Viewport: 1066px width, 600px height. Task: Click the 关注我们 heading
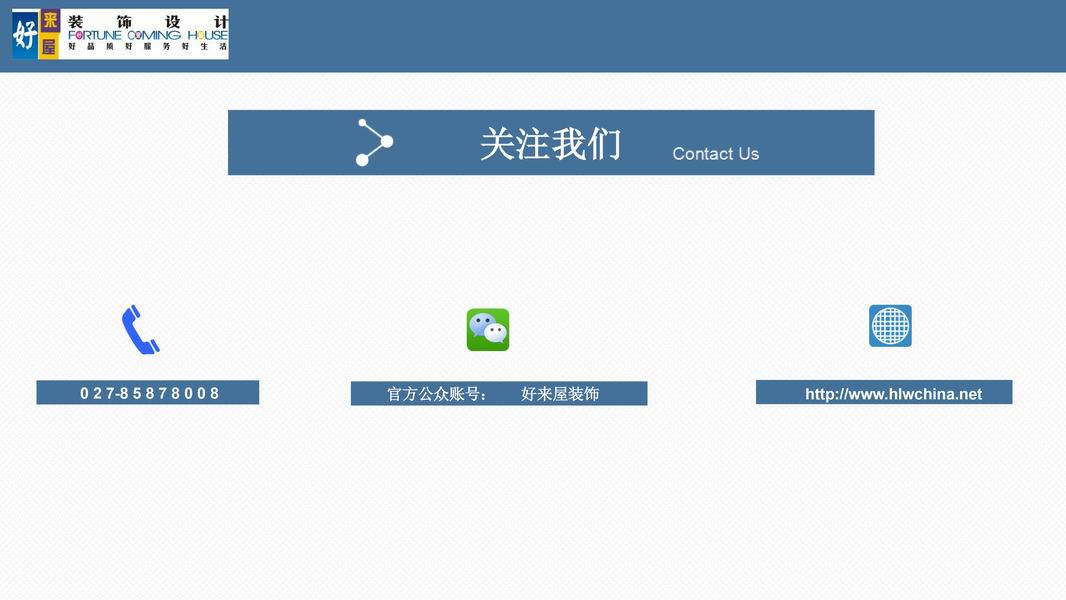click(x=550, y=143)
